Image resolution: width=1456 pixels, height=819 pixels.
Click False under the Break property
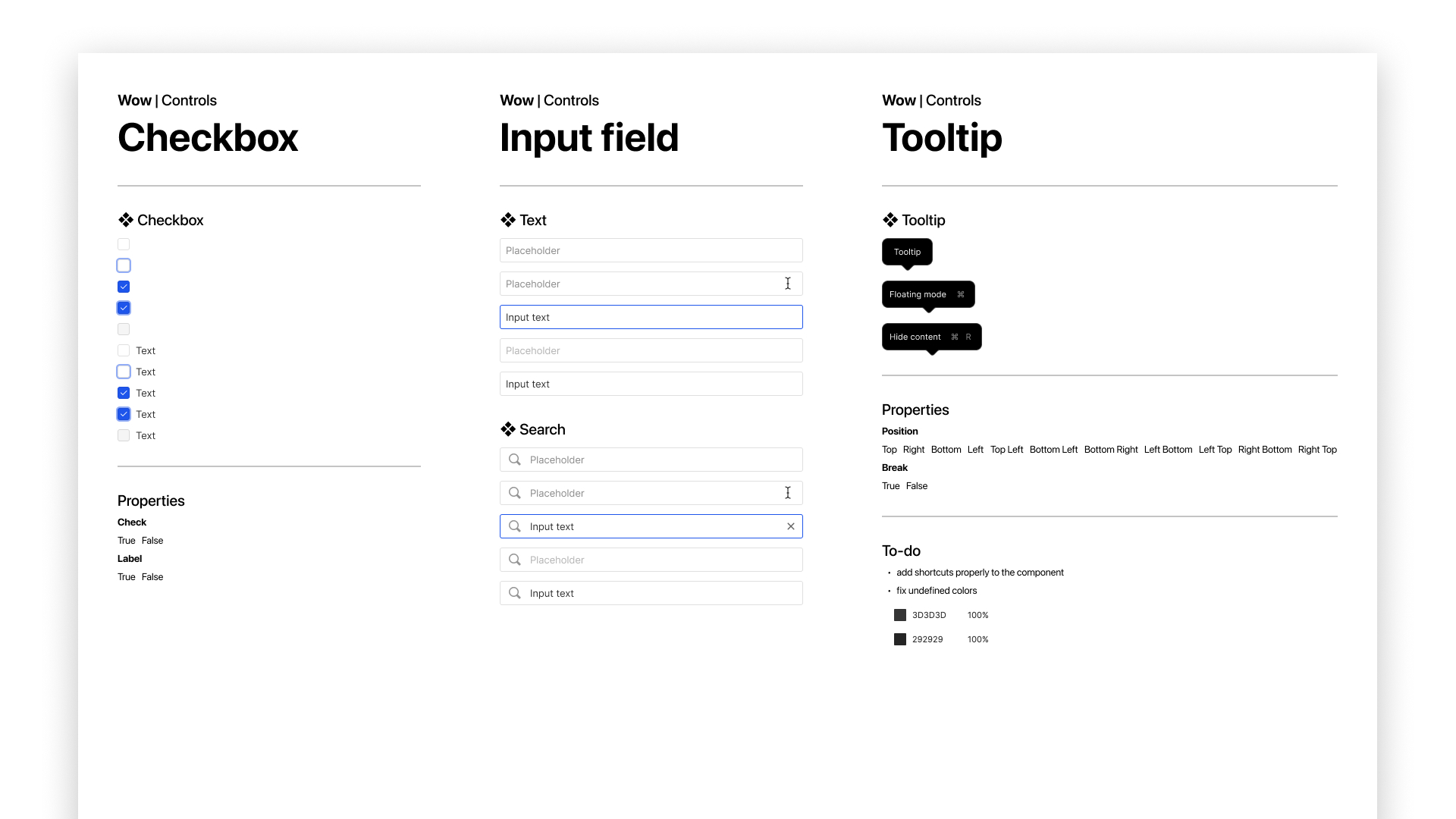click(x=917, y=486)
